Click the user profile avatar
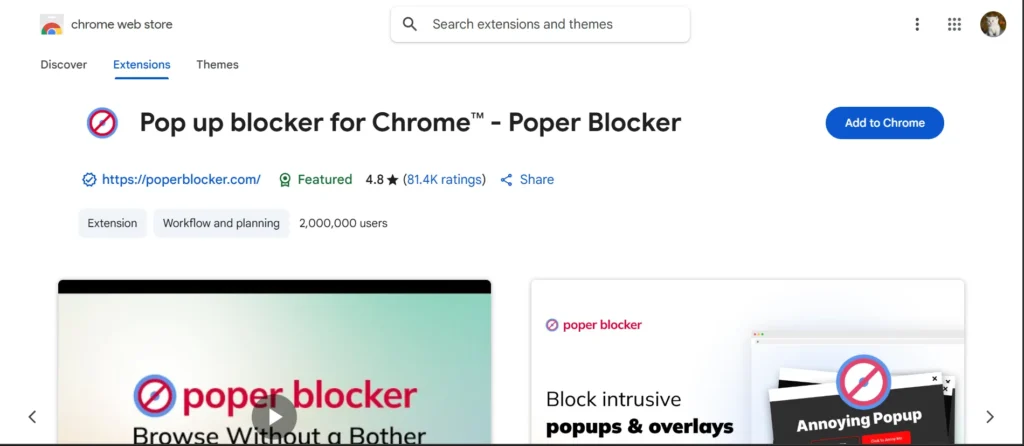Viewport: 1024px width, 446px height. (x=992, y=25)
